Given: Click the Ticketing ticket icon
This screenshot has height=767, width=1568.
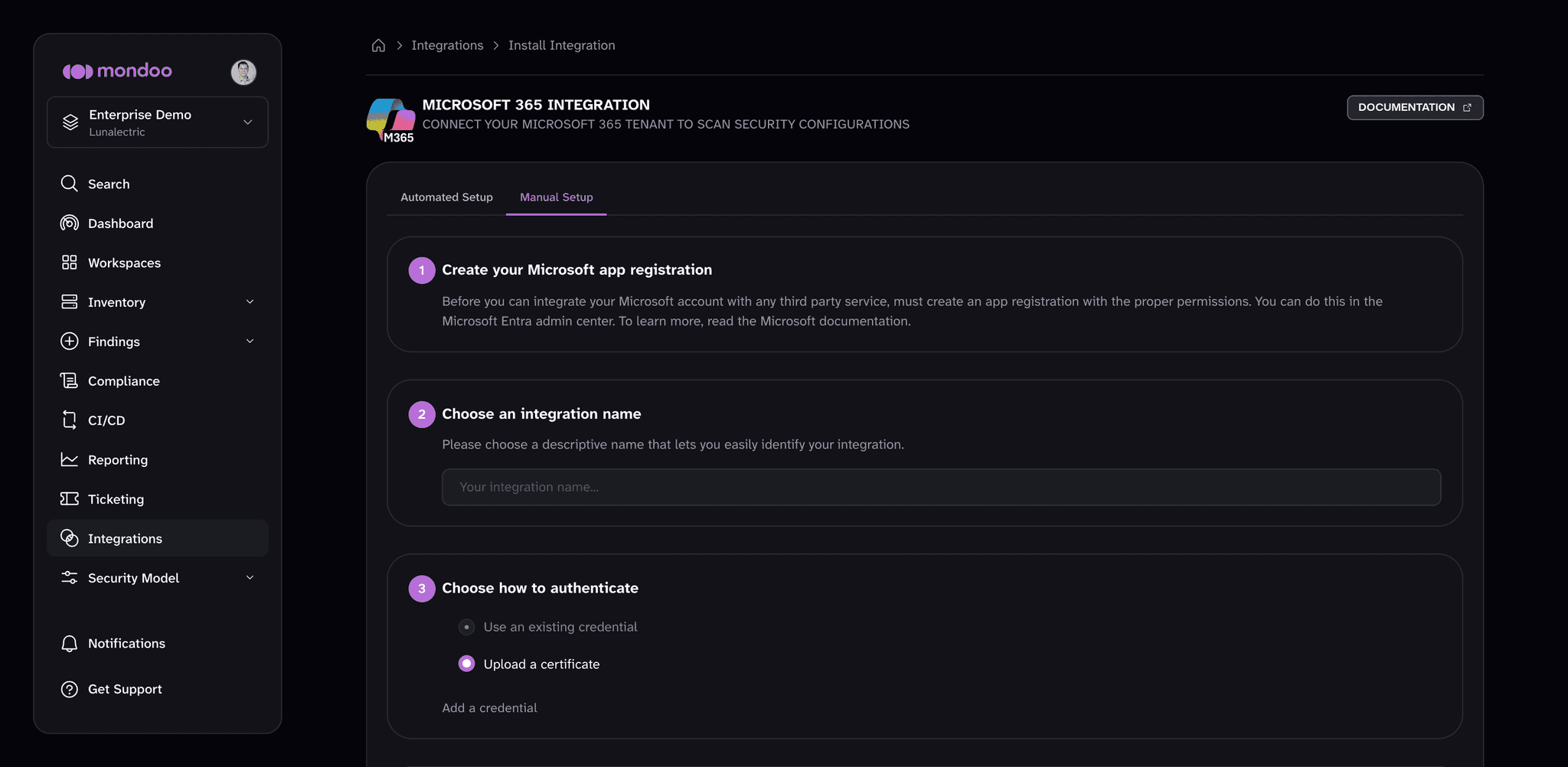Looking at the screenshot, I should coord(70,499).
